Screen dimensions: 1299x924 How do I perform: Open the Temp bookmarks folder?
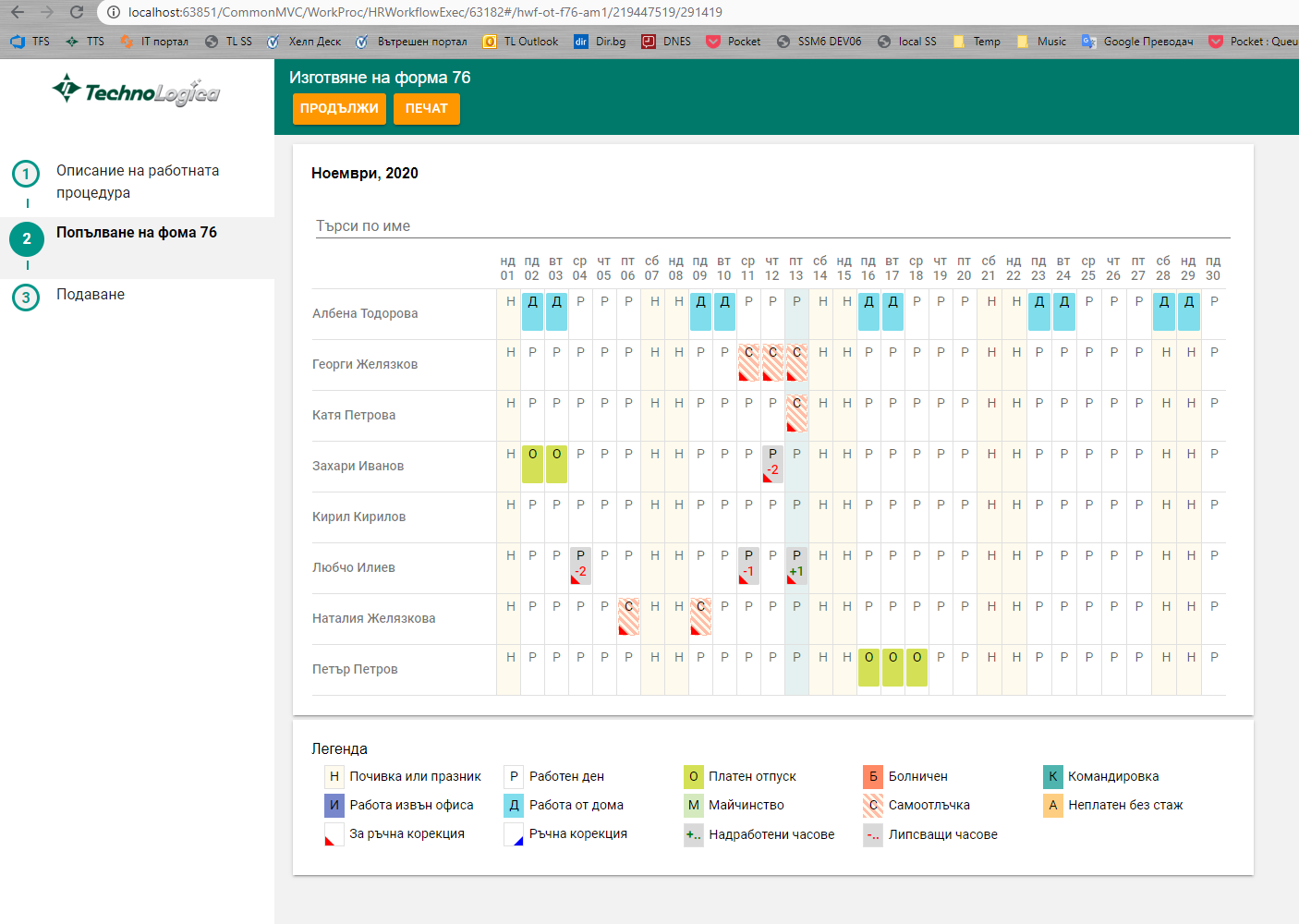[x=977, y=42]
